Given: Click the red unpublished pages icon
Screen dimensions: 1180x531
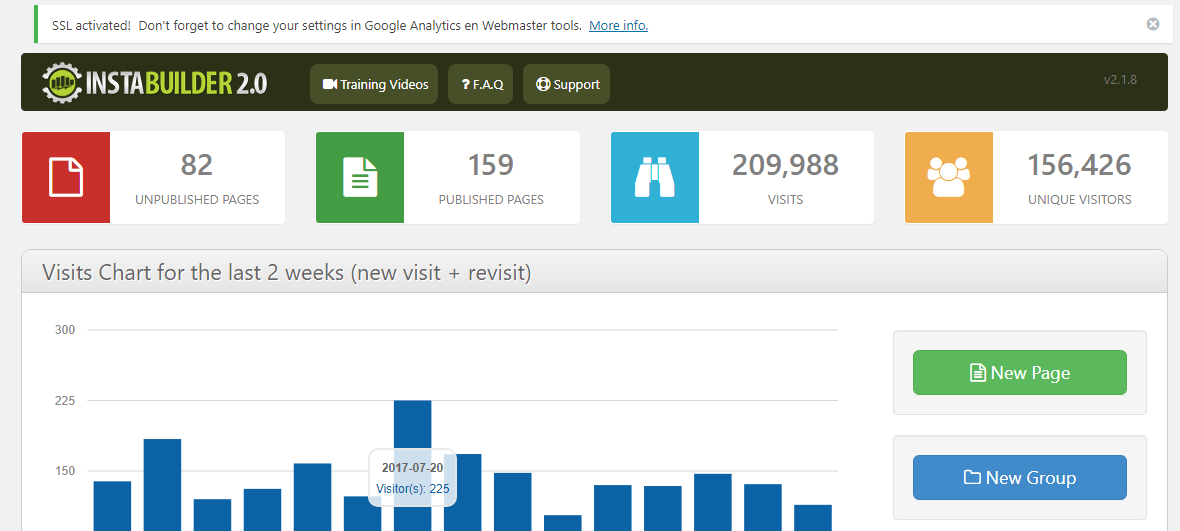Looking at the screenshot, I should [x=66, y=178].
